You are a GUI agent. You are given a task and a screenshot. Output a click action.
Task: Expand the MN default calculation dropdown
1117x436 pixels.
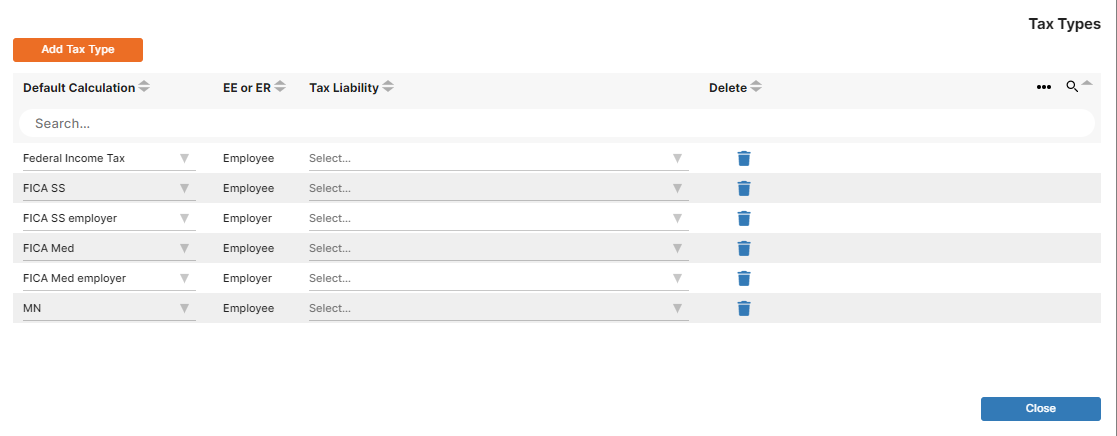(109, 308)
